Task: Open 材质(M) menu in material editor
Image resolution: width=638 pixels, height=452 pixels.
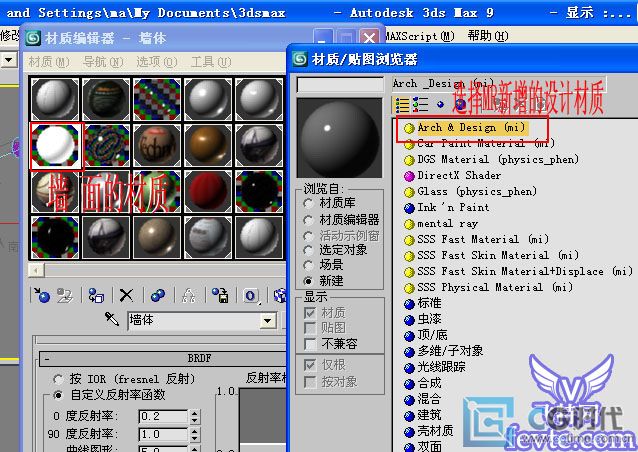Action: click(49, 62)
